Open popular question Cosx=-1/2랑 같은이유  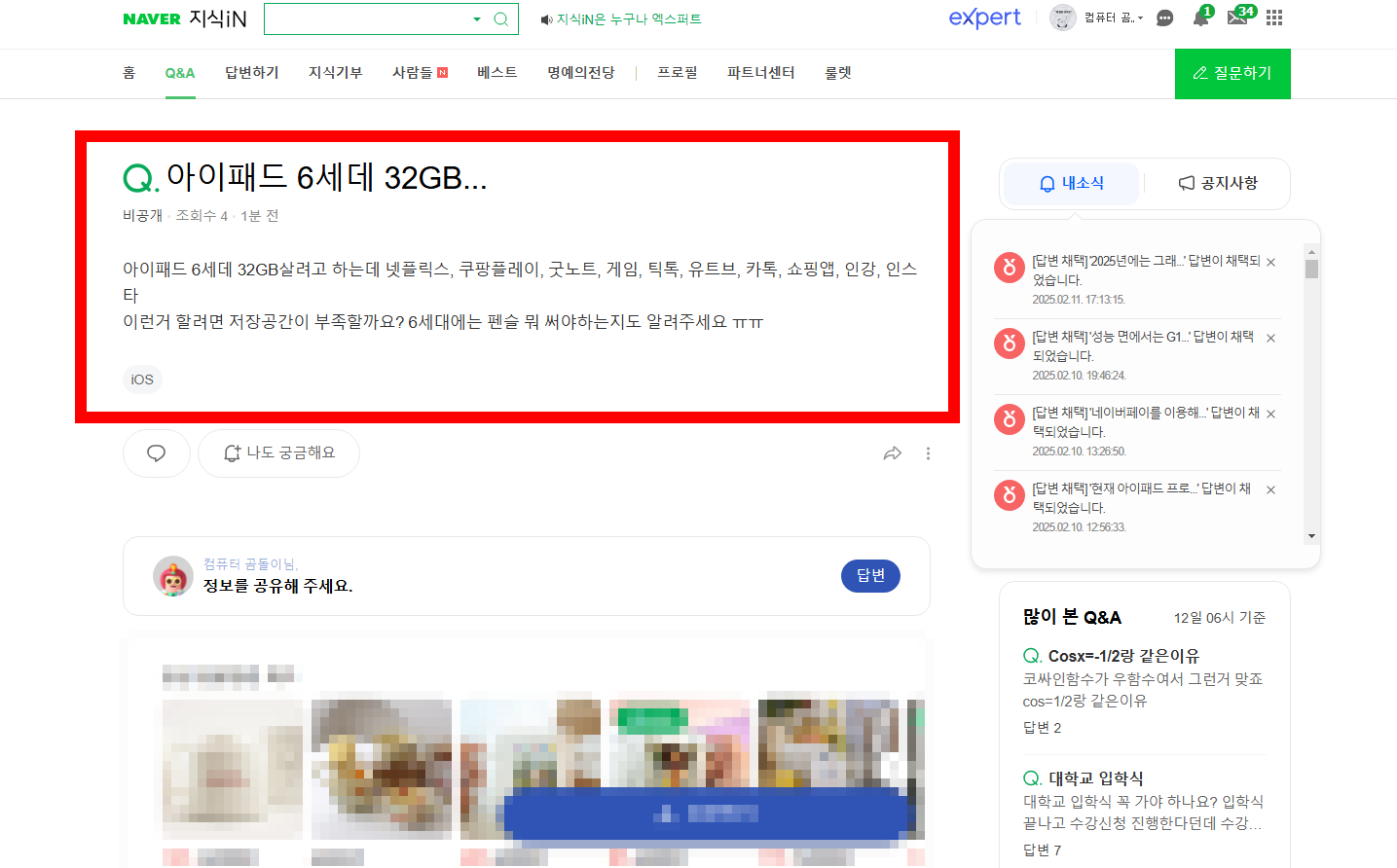coord(1123,656)
